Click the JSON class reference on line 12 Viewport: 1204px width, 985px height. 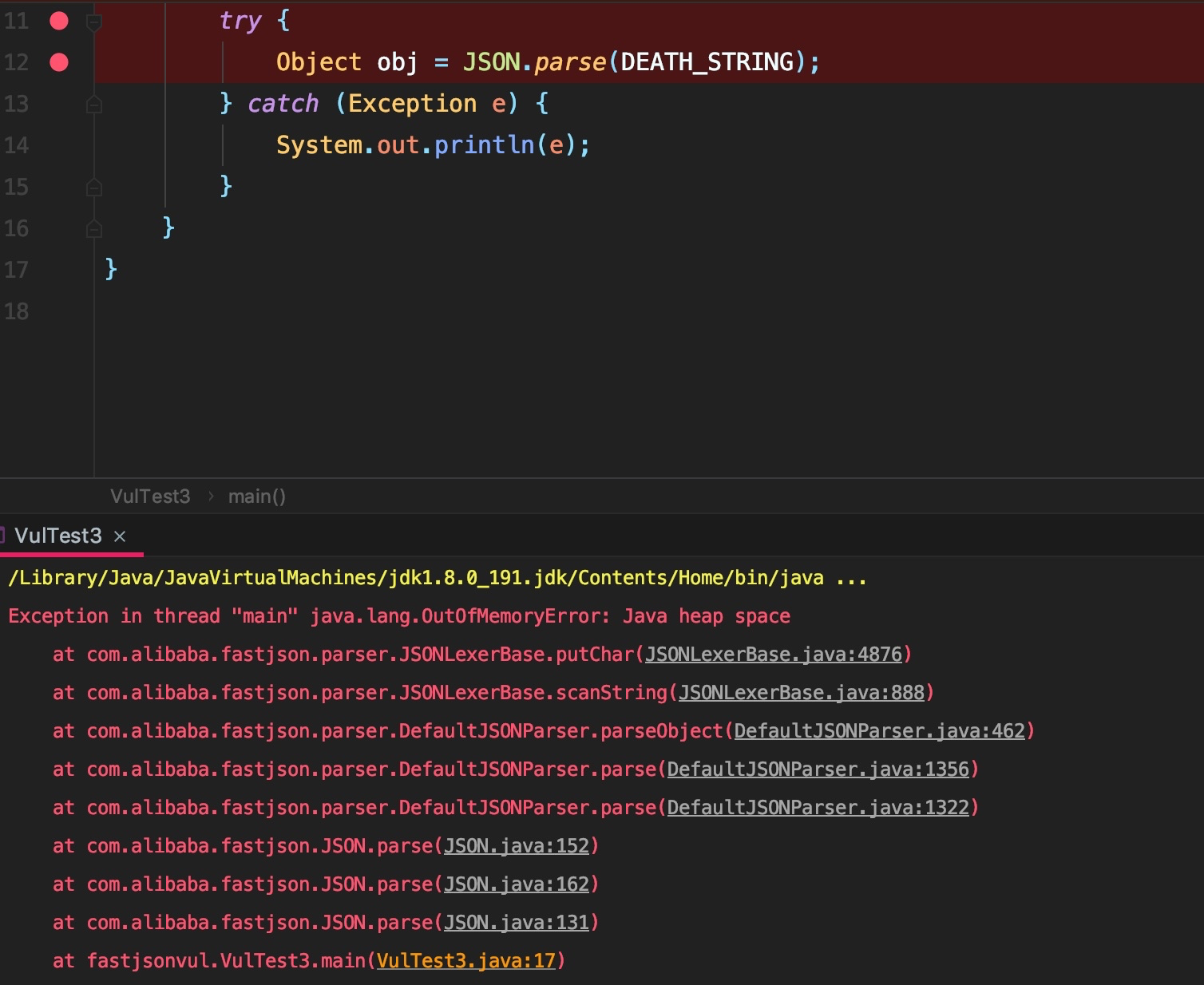[x=492, y=62]
